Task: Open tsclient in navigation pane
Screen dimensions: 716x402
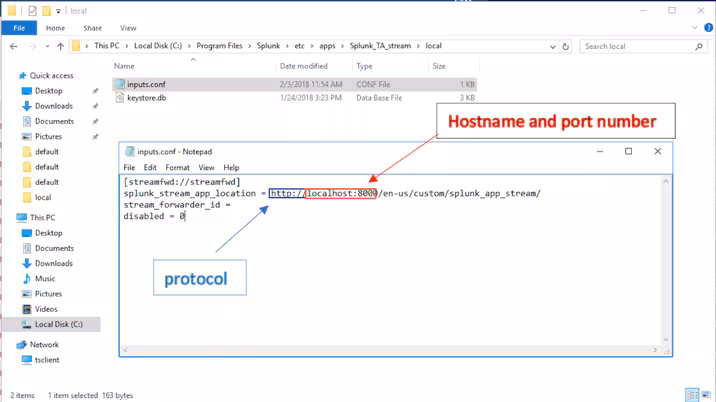Action: click(x=48, y=360)
